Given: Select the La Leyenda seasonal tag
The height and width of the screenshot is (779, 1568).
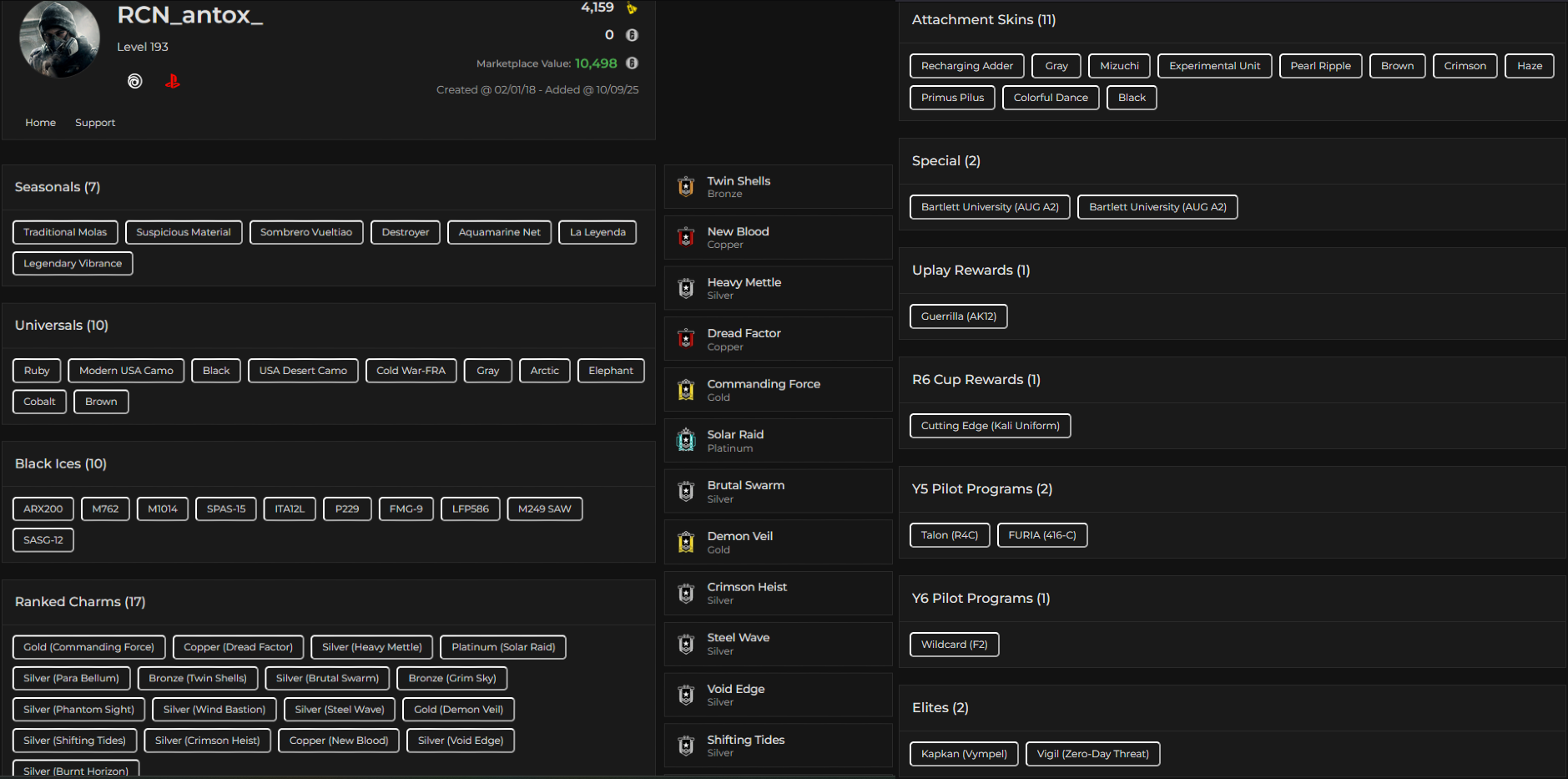Looking at the screenshot, I should click(597, 232).
